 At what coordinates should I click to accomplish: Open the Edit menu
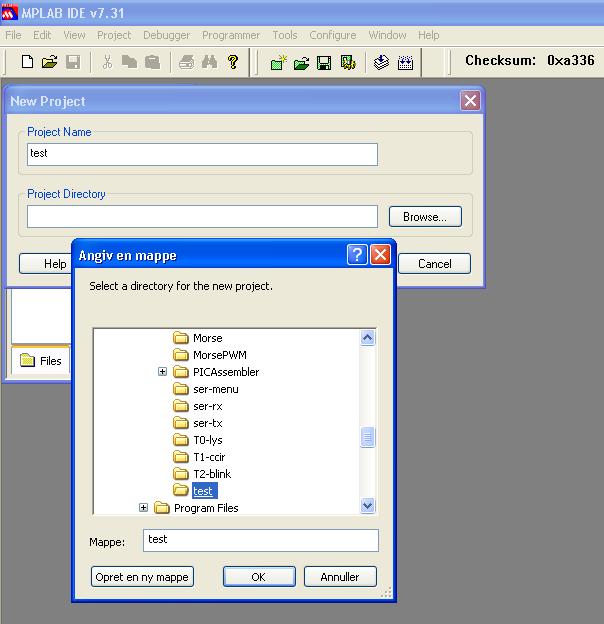(42, 35)
